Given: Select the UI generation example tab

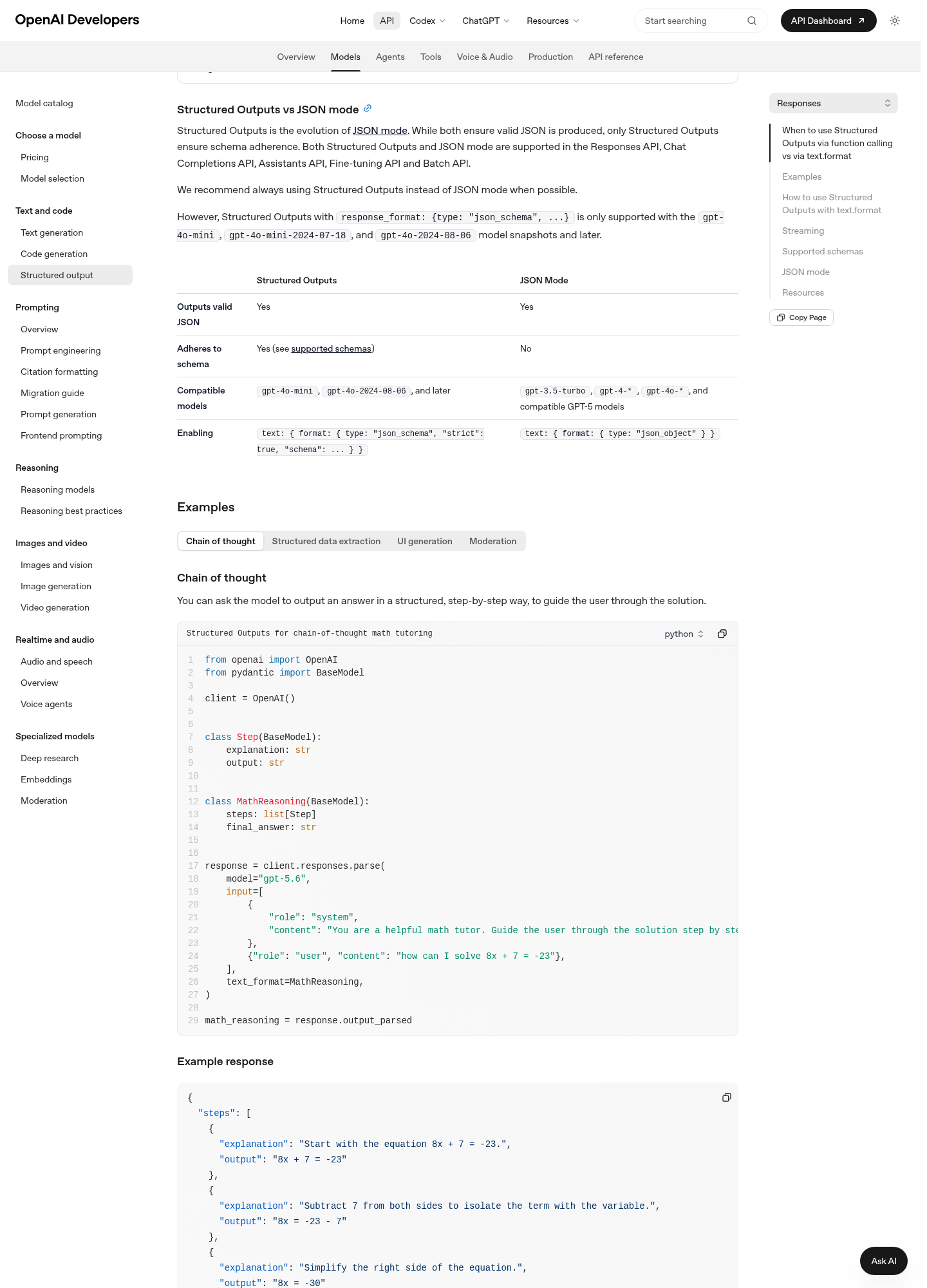Looking at the screenshot, I should pos(425,541).
